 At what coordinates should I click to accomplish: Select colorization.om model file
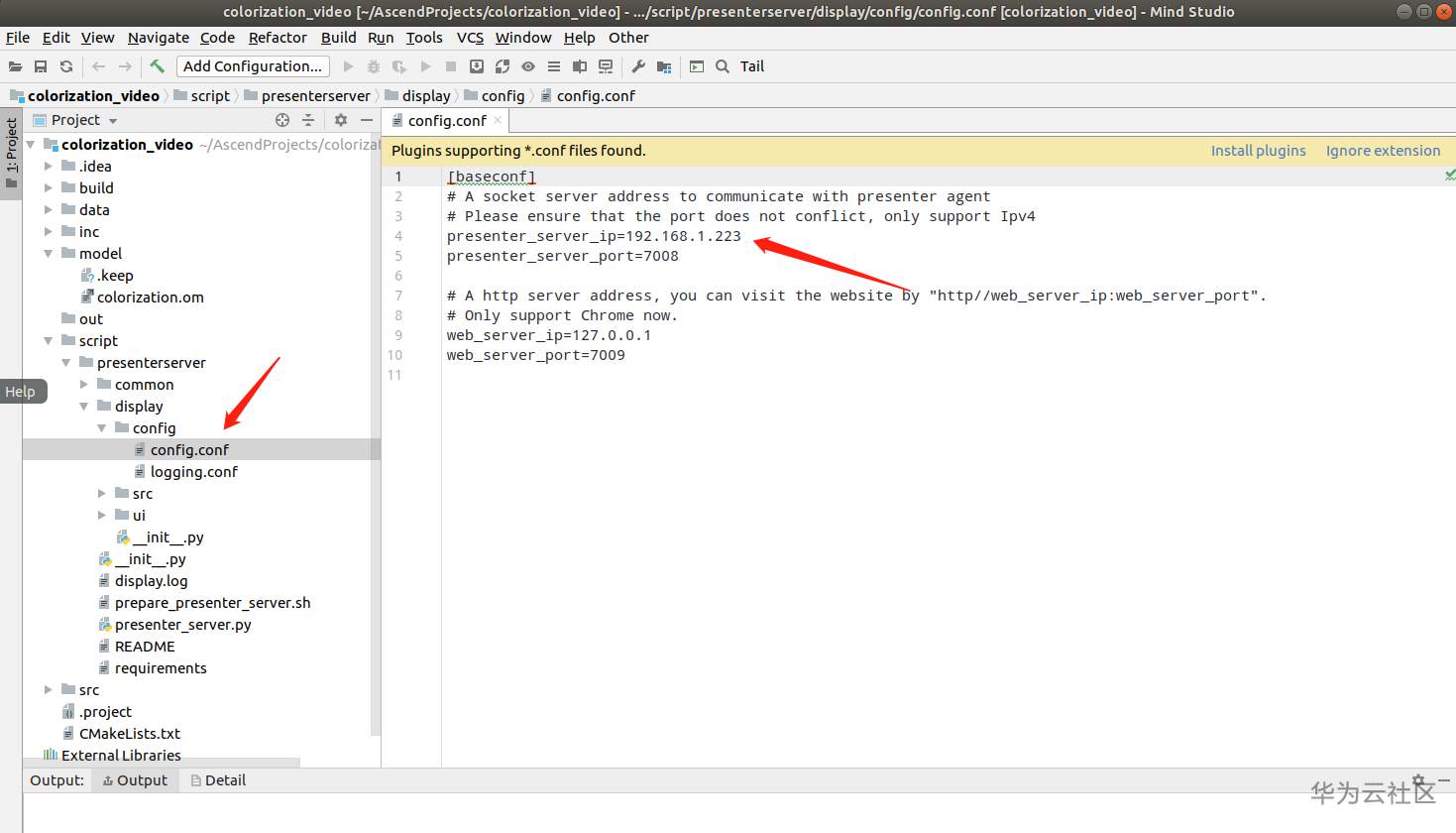pyautogui.click(x=151, y=297)
